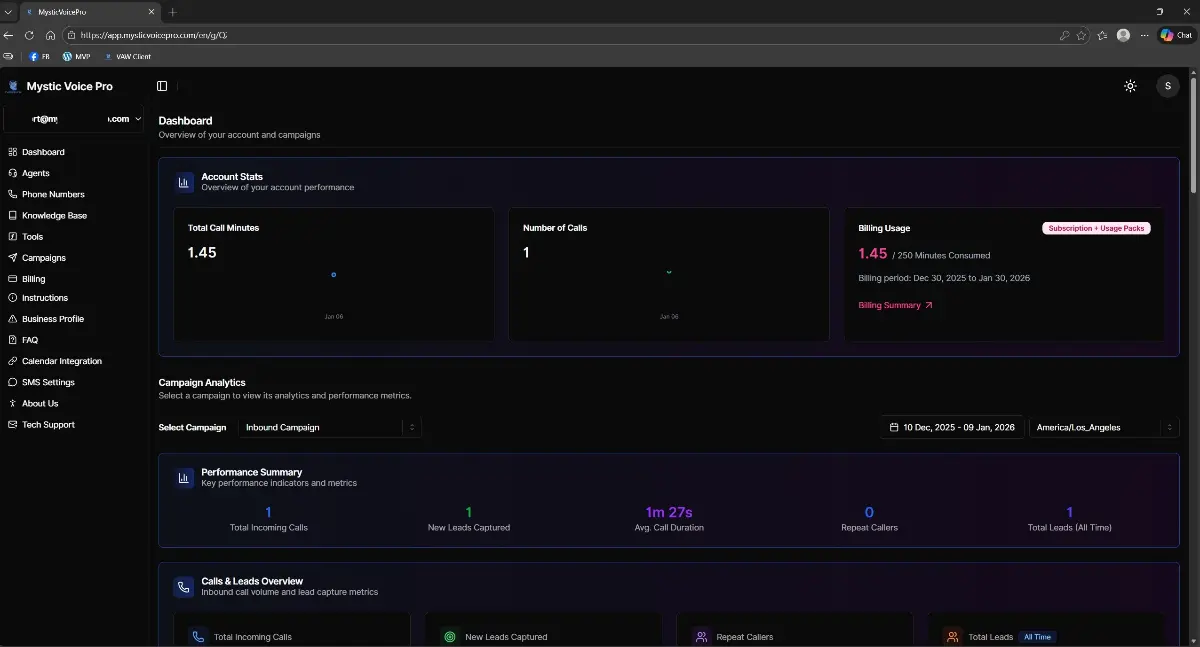
Task: Click the Subscription + Usage Packs badge
Action: coord(1096,228)
